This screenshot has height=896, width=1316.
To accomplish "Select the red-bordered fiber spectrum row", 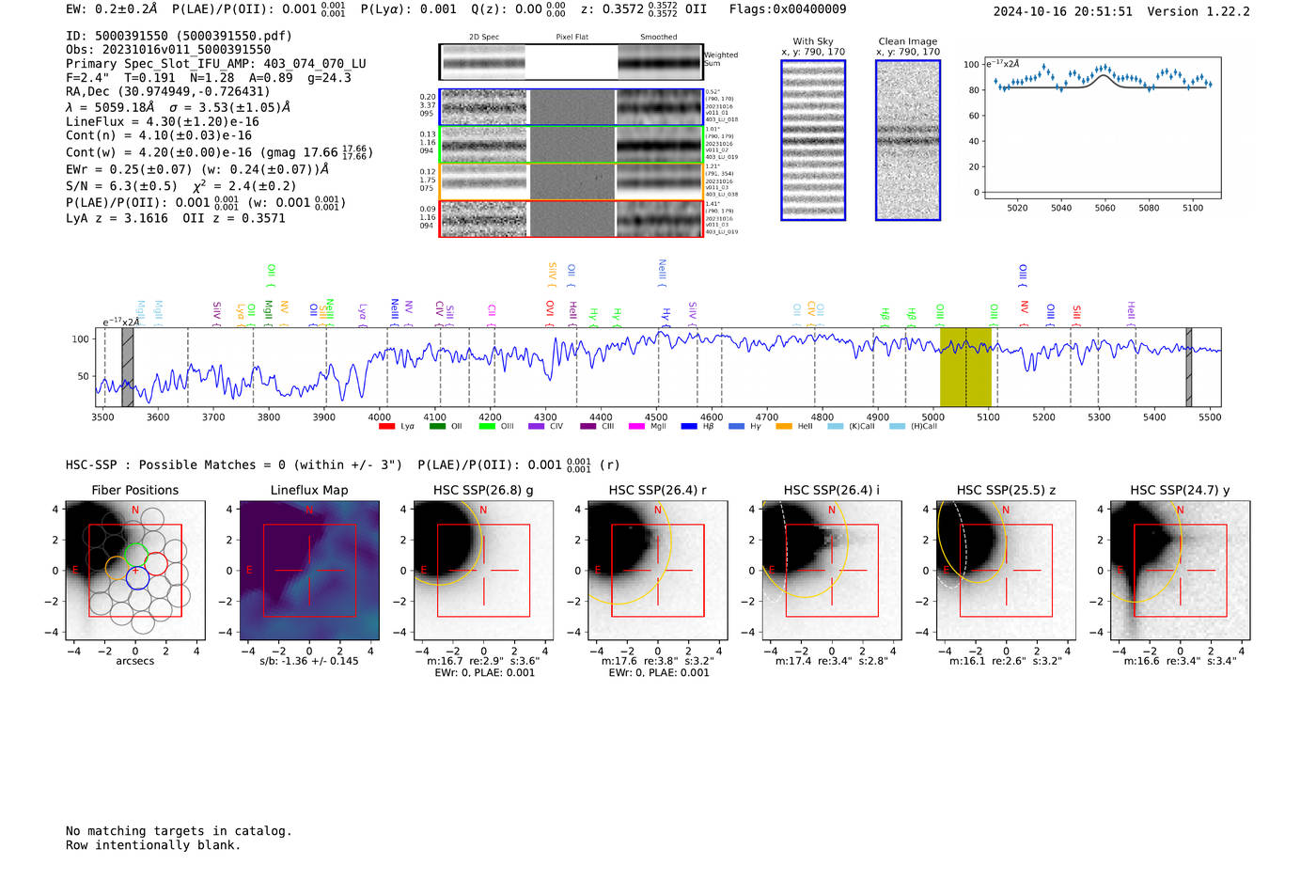I will tap(571, 218).
